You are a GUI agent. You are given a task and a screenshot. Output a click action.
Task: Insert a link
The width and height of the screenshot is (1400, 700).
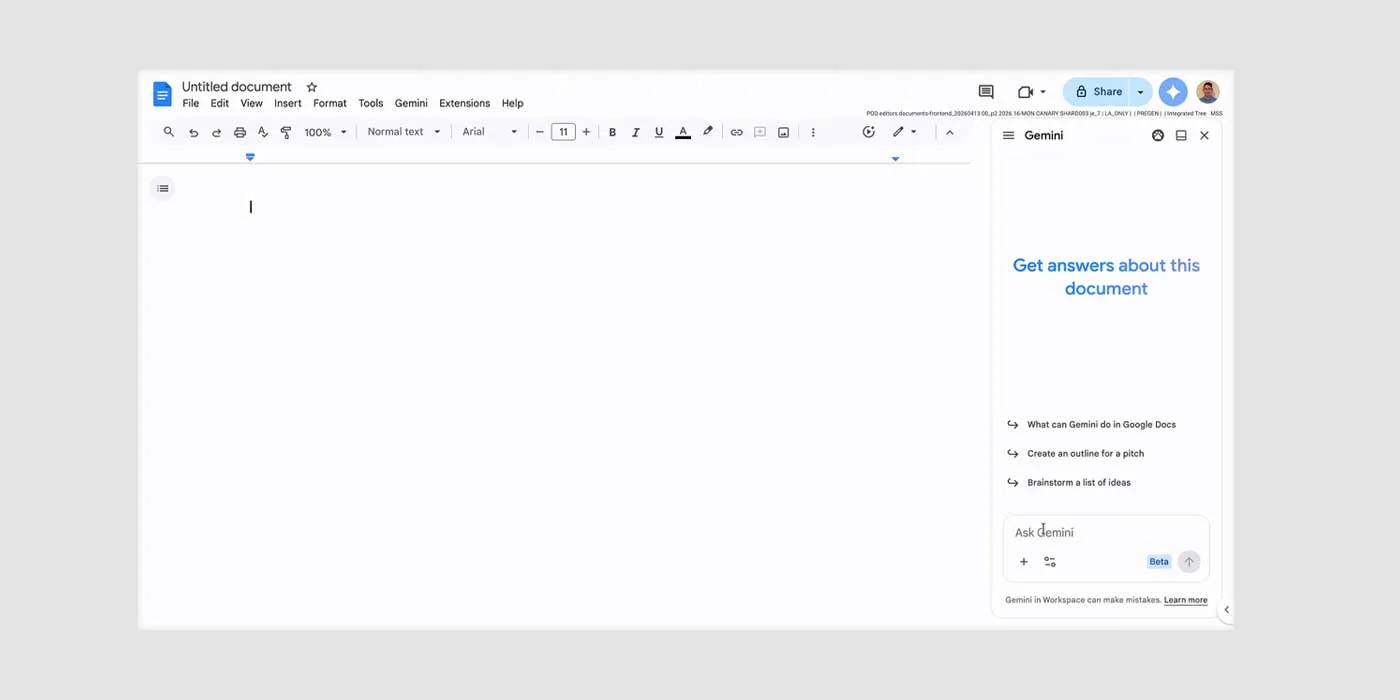[736, 132]
